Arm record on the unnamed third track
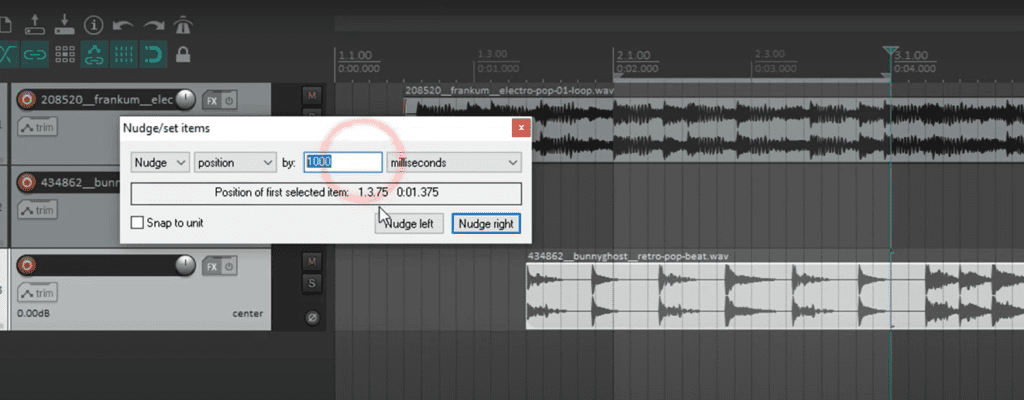1024x400 pixels. (27, 265)
